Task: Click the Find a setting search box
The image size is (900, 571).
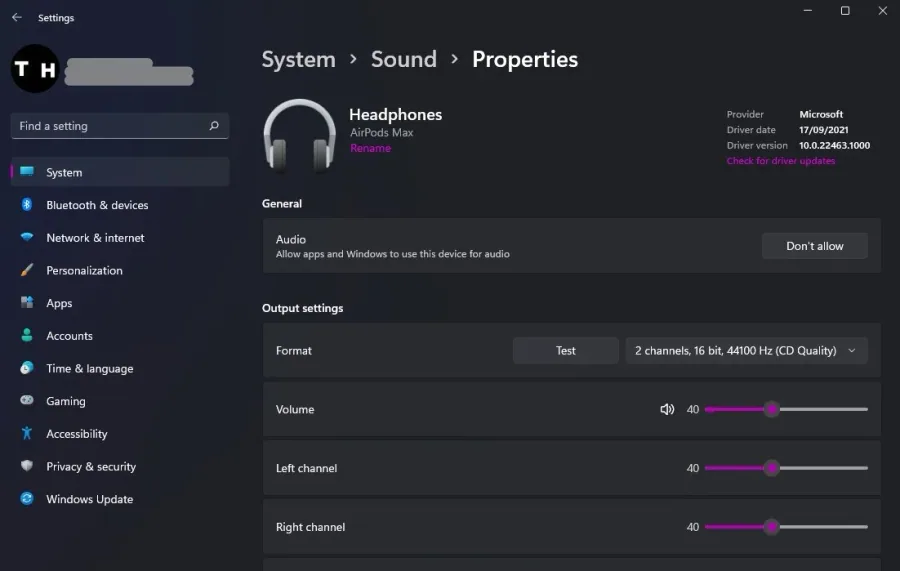Action: tap(120, 126)
